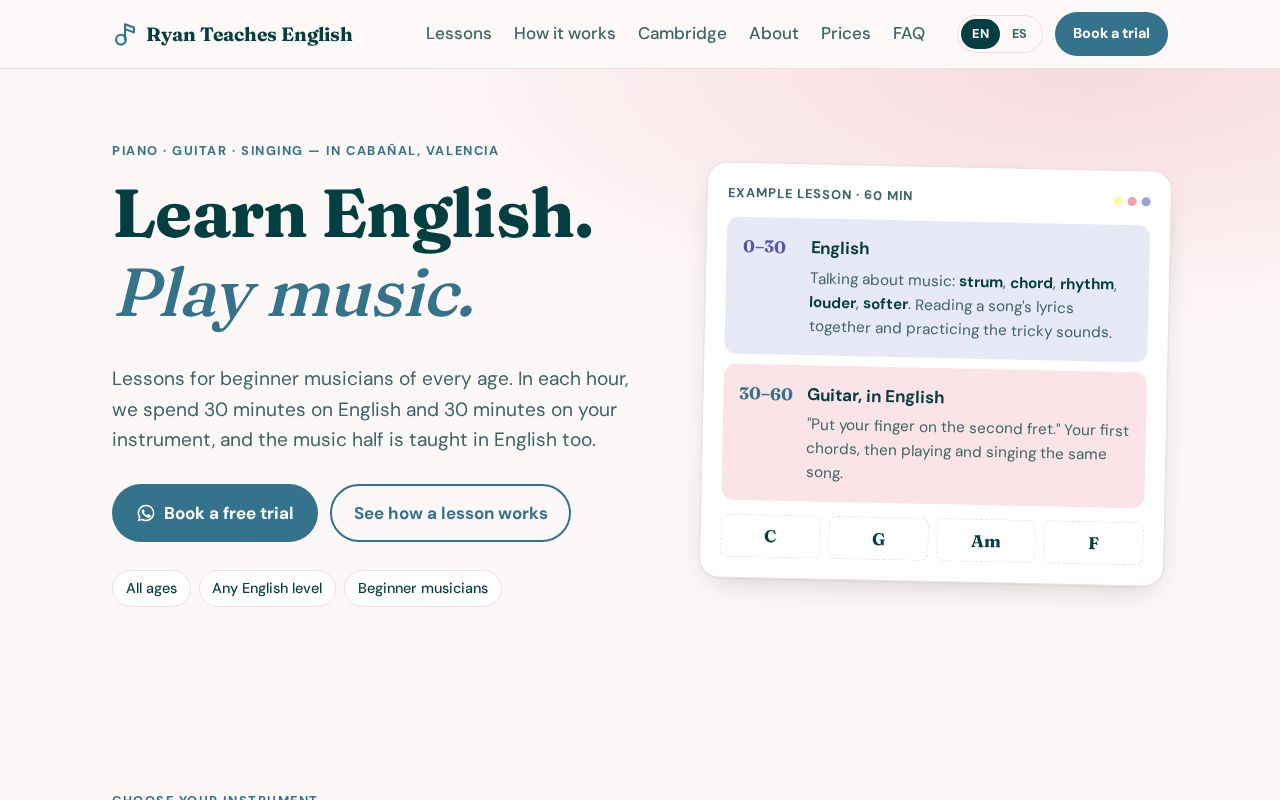Click the Piano · Guitar · Singing tagline
Image resolution: width=1280 pixels, height=800 pixels.
coord(305,151)
